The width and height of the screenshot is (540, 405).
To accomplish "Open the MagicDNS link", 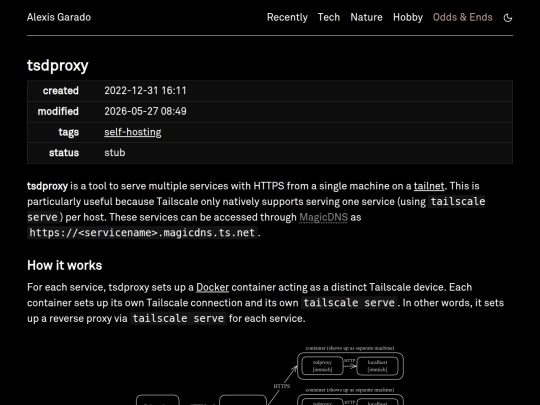I will click(x=323, y=217).
